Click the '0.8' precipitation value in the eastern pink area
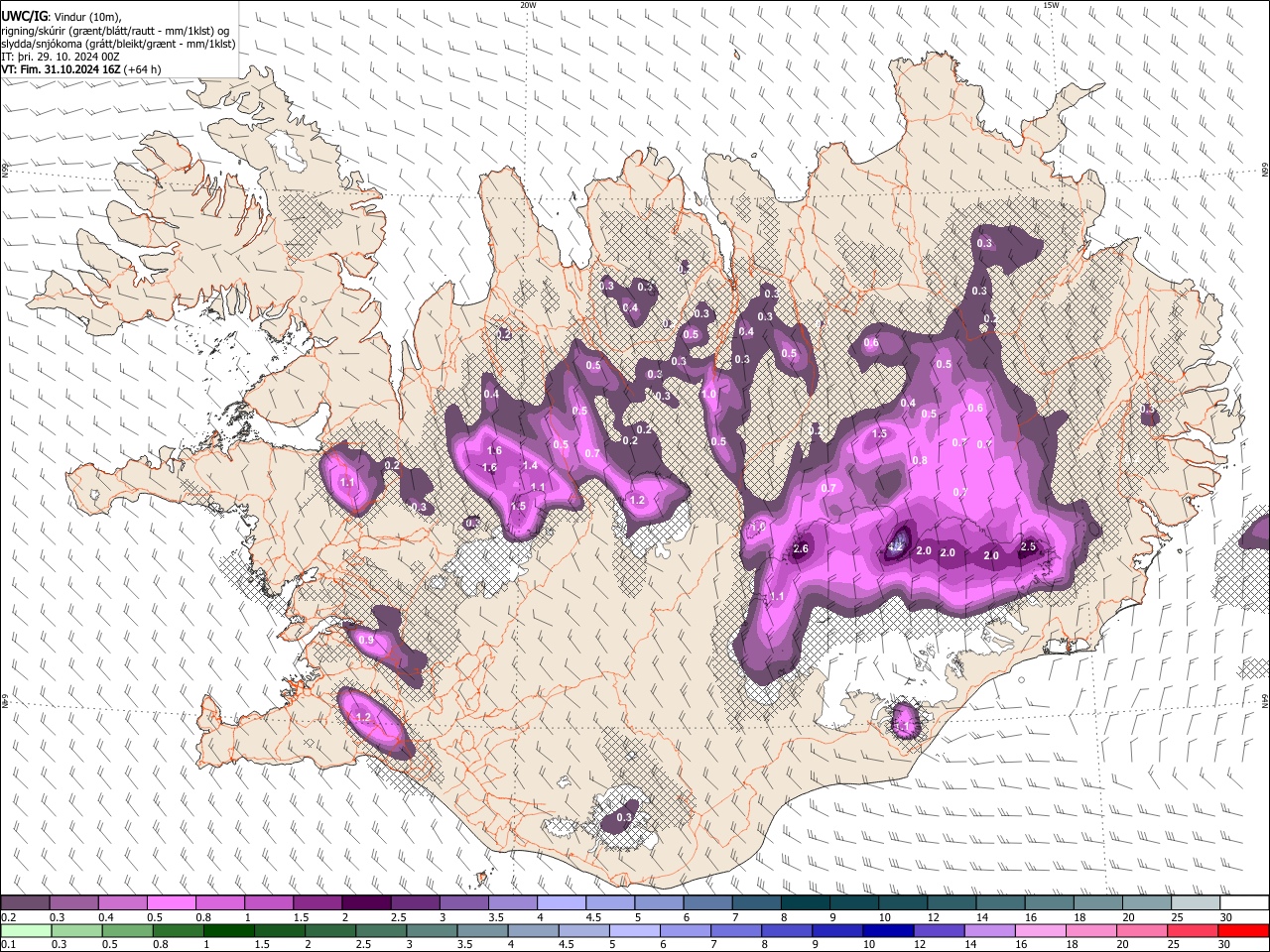The image size is (1270, 952). point(920,461)
